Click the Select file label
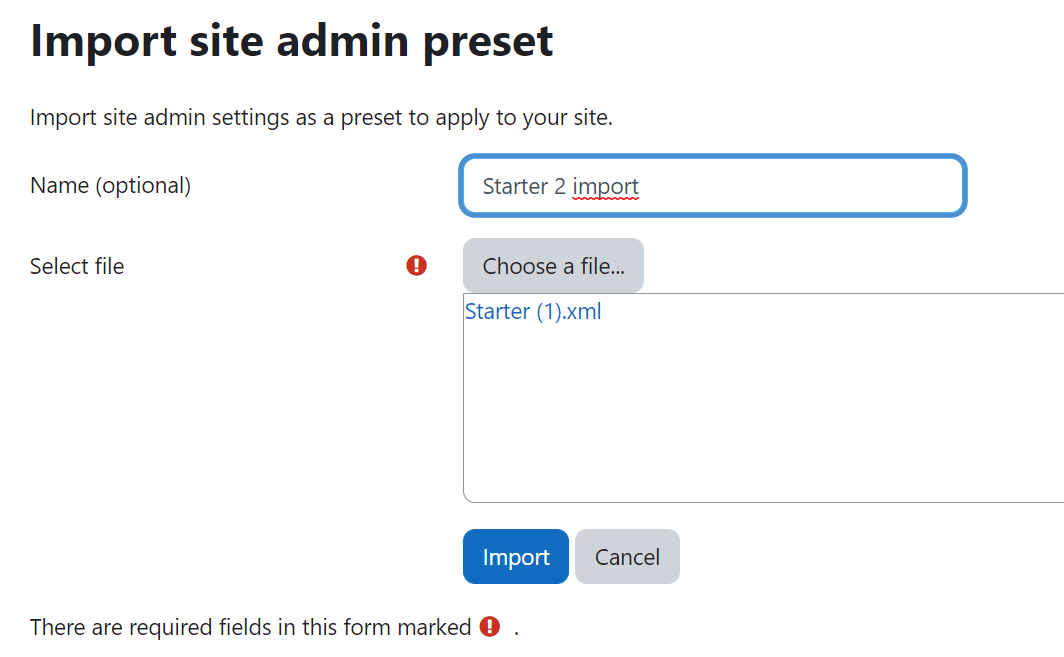 (77, 266)
